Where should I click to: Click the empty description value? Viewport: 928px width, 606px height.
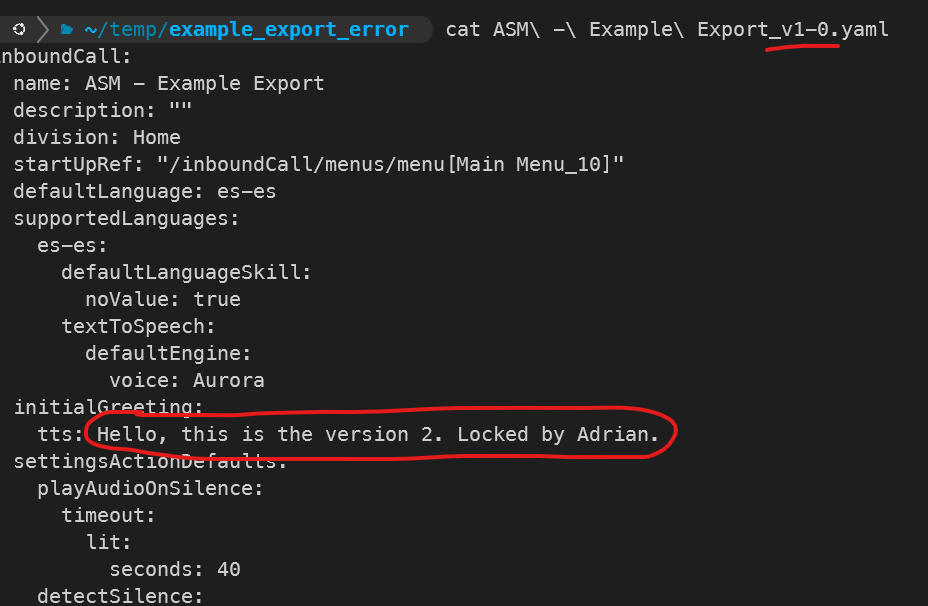(x=180, y=110)
